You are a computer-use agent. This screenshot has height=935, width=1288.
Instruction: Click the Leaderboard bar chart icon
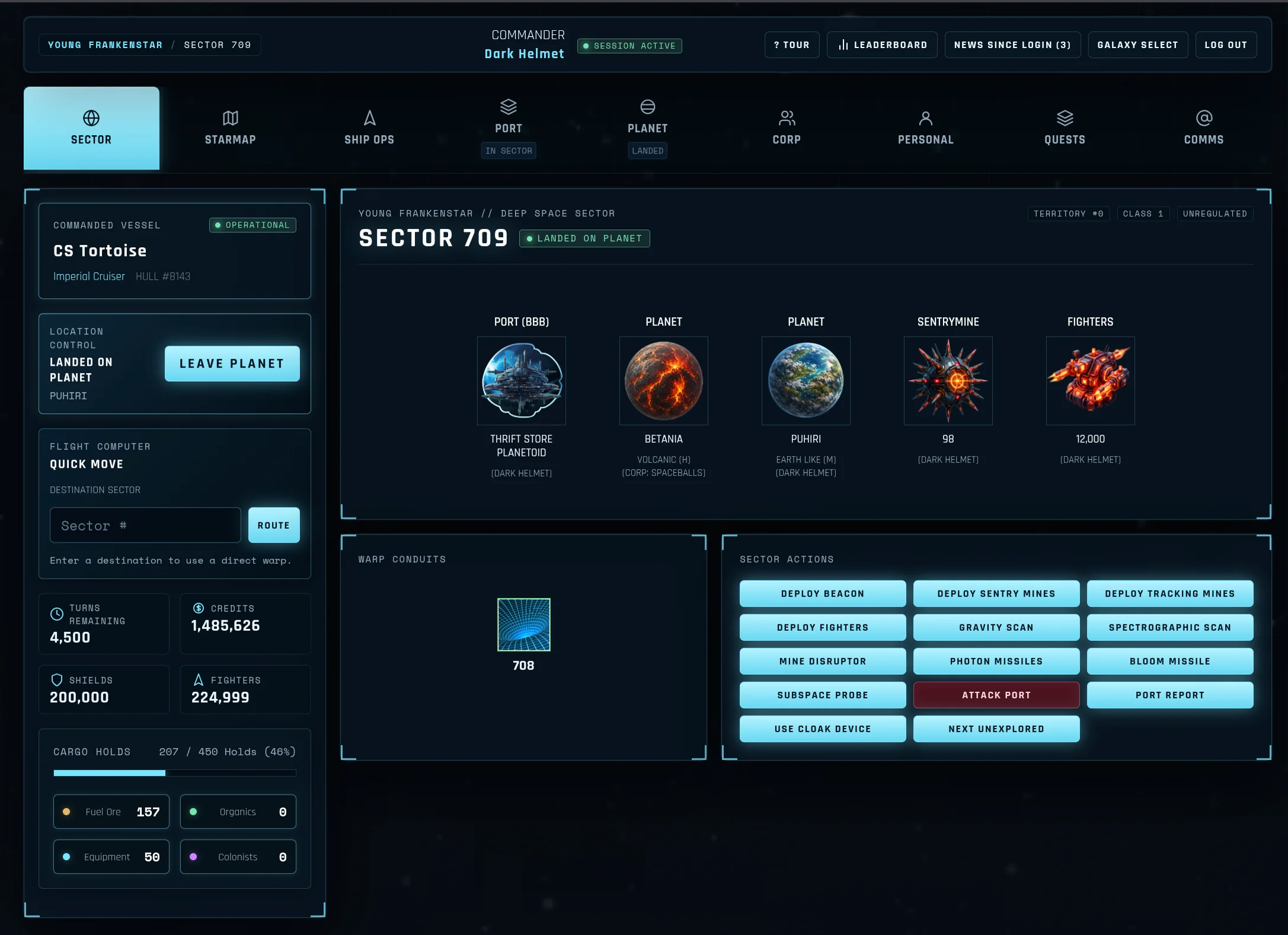point(843,45)
